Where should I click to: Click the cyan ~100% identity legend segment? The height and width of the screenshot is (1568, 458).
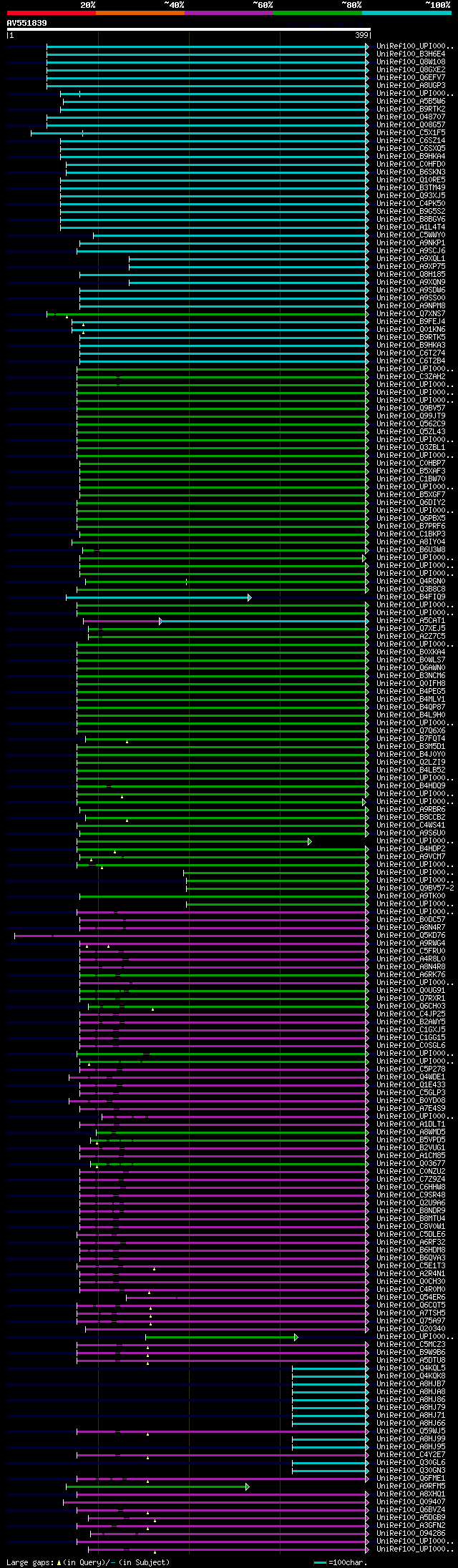point(406,13)
